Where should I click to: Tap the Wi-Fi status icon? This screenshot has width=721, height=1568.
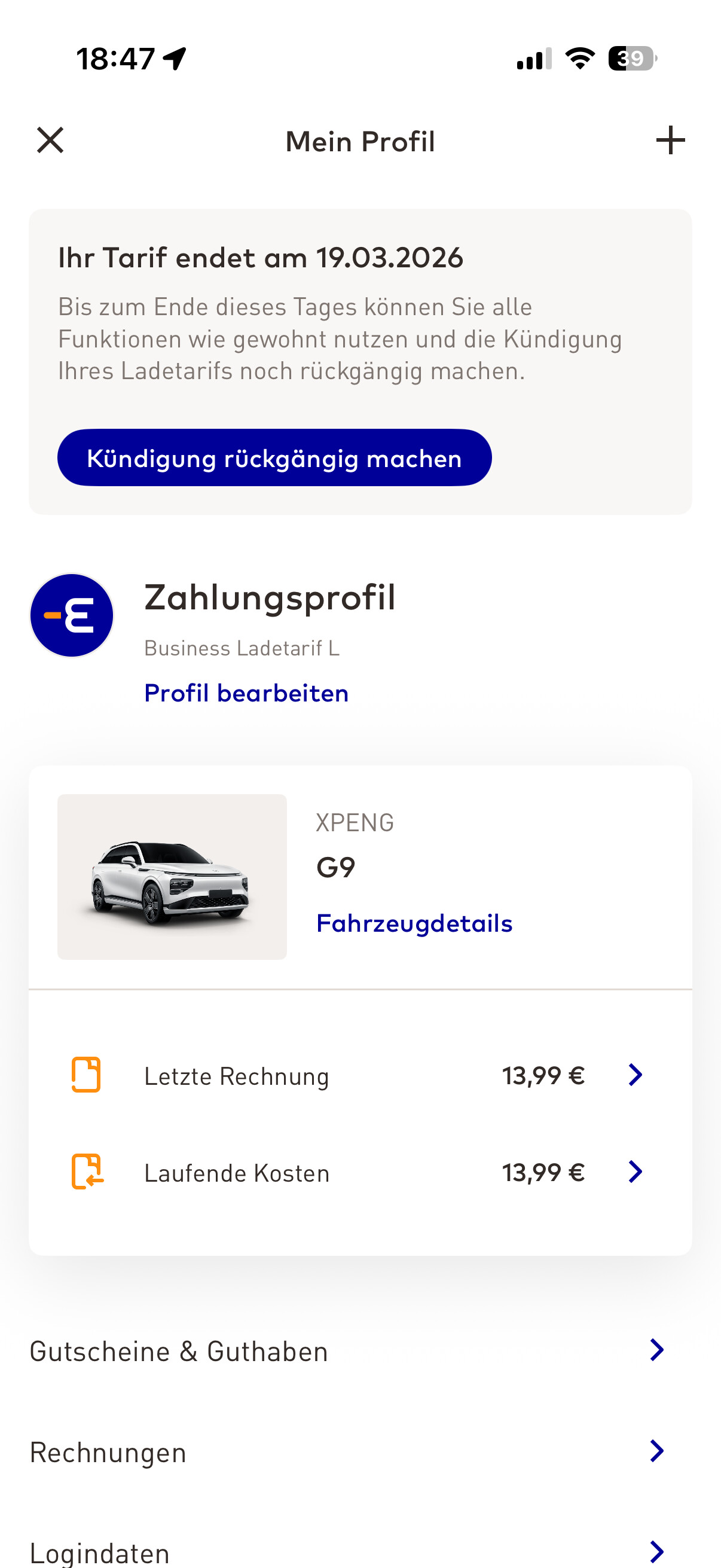(579, 59)
